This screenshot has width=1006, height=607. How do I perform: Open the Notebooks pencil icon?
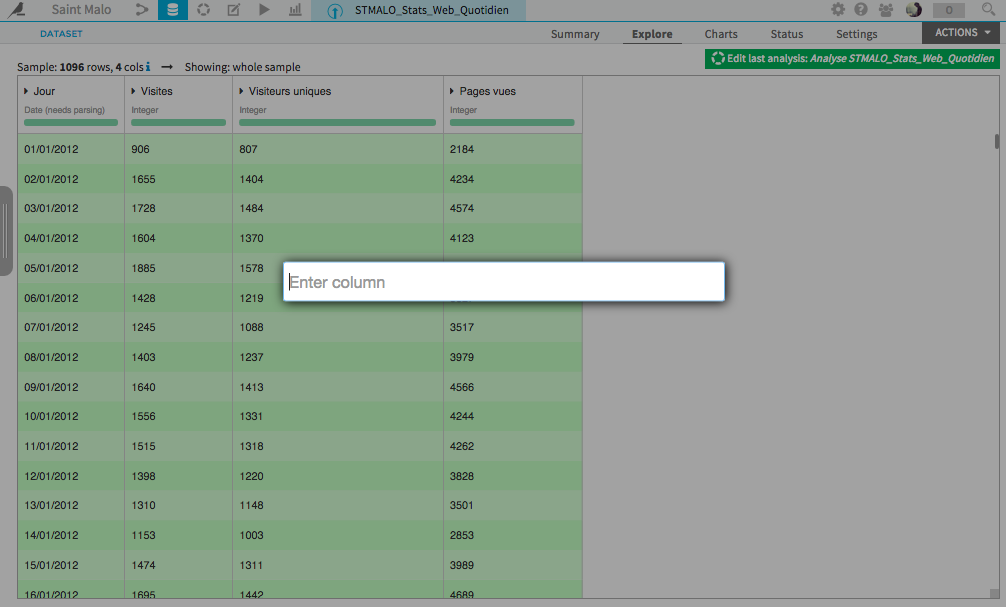pyautogui.click(x=234, y=10)
